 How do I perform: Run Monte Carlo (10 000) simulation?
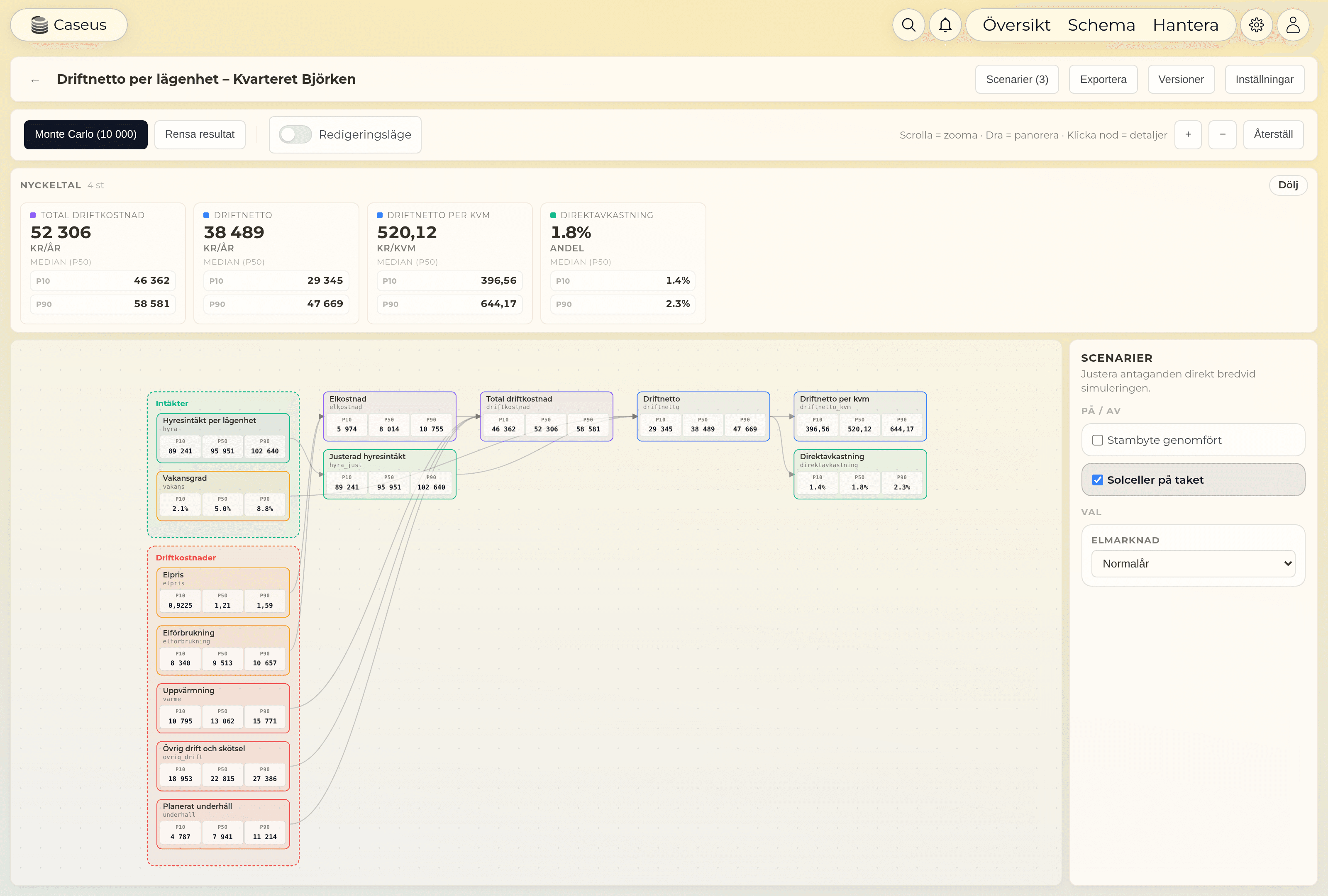[x=86, y=135]
